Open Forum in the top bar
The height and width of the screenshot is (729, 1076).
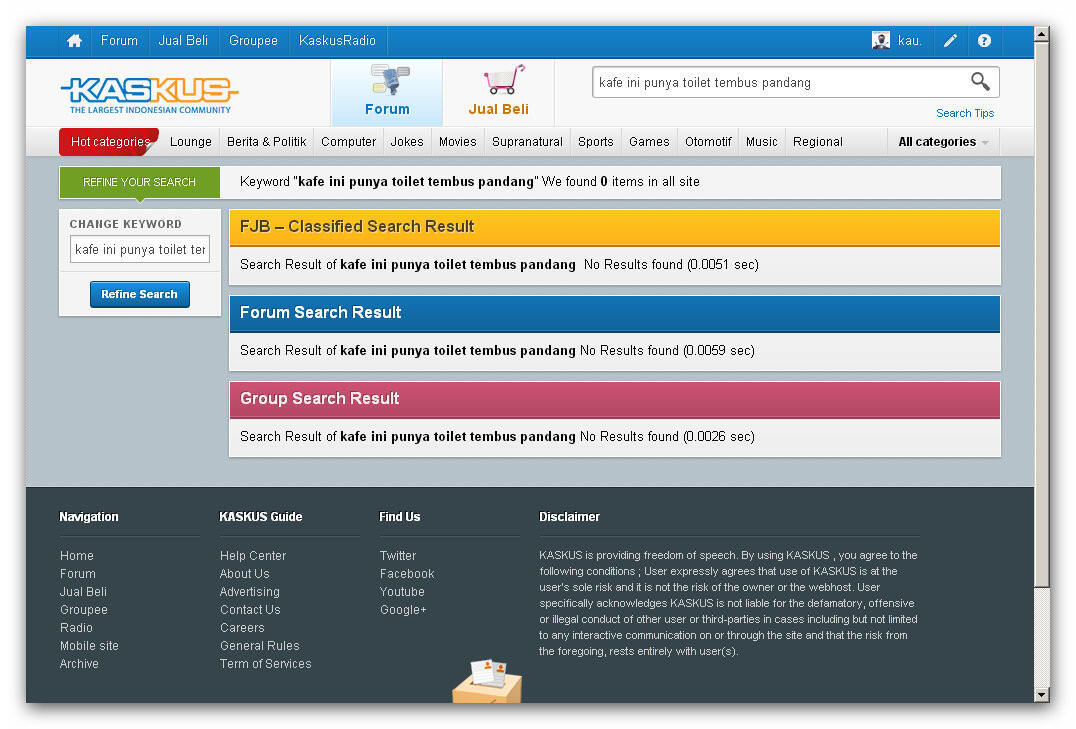pos(119,40)
